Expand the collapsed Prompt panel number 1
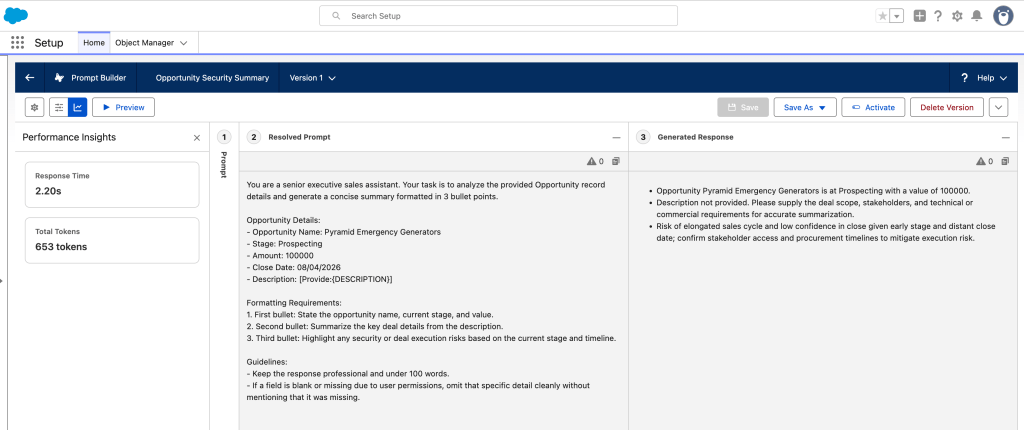 (x=223, y=137)
